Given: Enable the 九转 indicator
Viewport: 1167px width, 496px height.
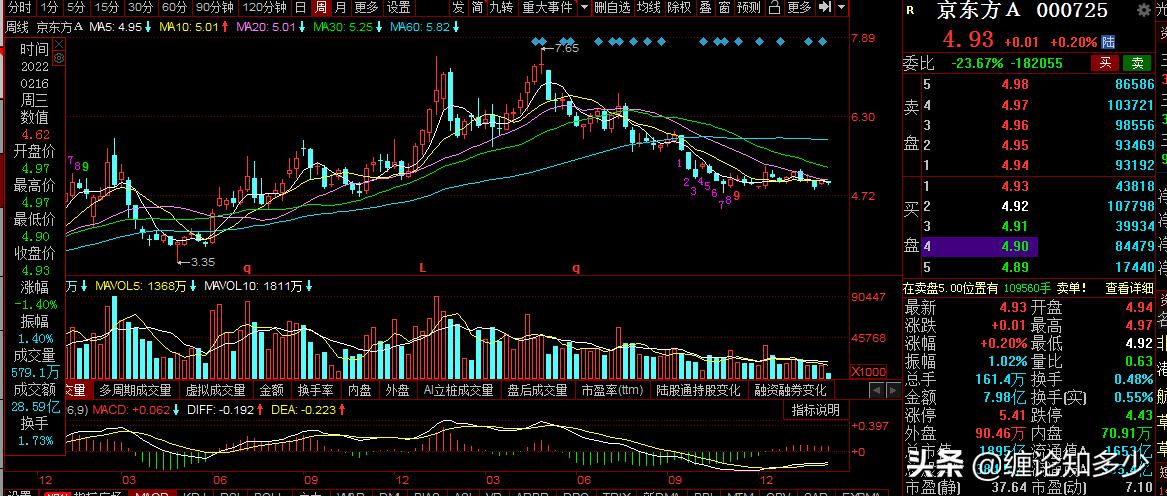Looking at the screenshot, I should point(501,7).
